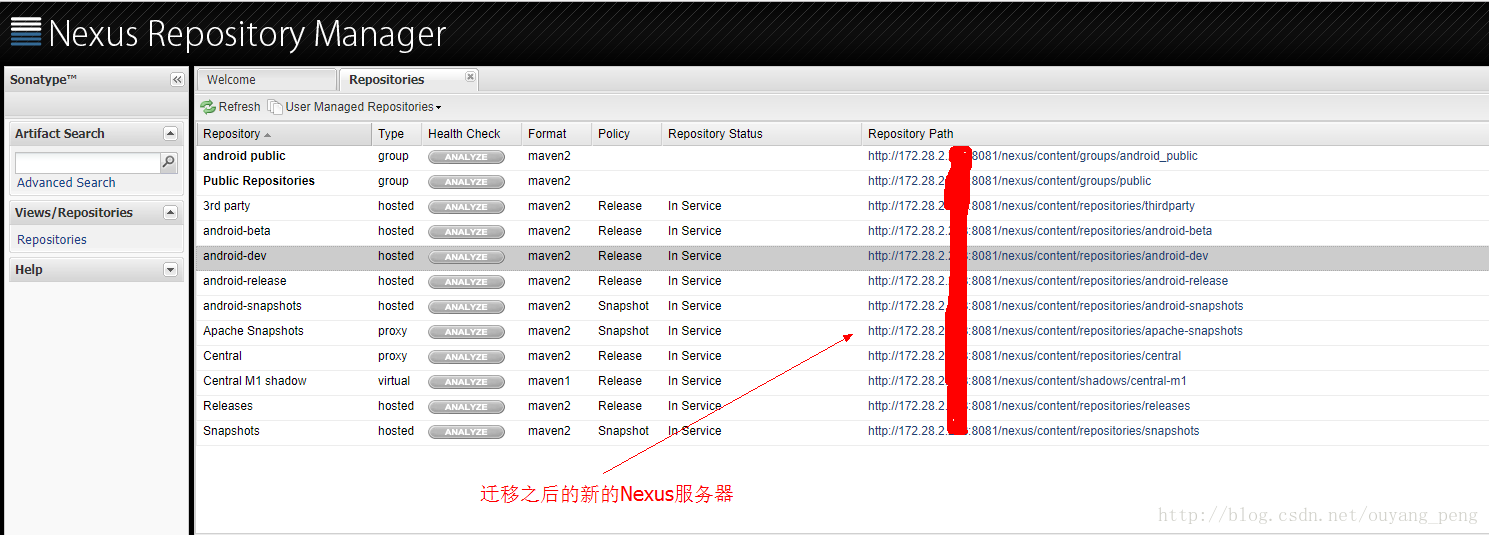1489x535 pixels.
Task: Click Analyze button for Public Repositories
Action: (466, 182)
